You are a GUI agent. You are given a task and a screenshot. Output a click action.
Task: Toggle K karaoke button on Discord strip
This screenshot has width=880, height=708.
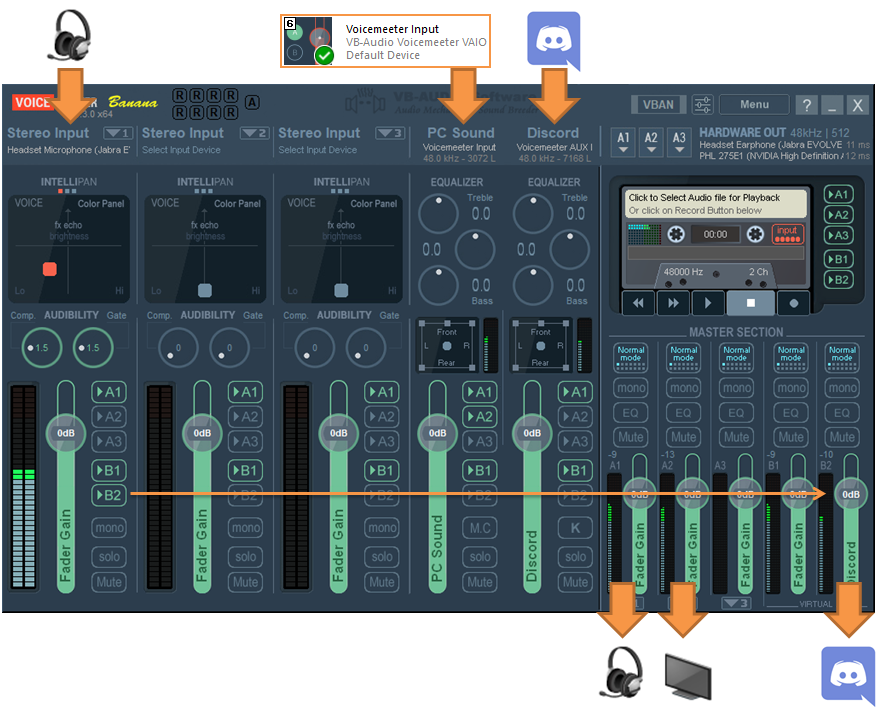pyautogui.click(x=575, y=527)
